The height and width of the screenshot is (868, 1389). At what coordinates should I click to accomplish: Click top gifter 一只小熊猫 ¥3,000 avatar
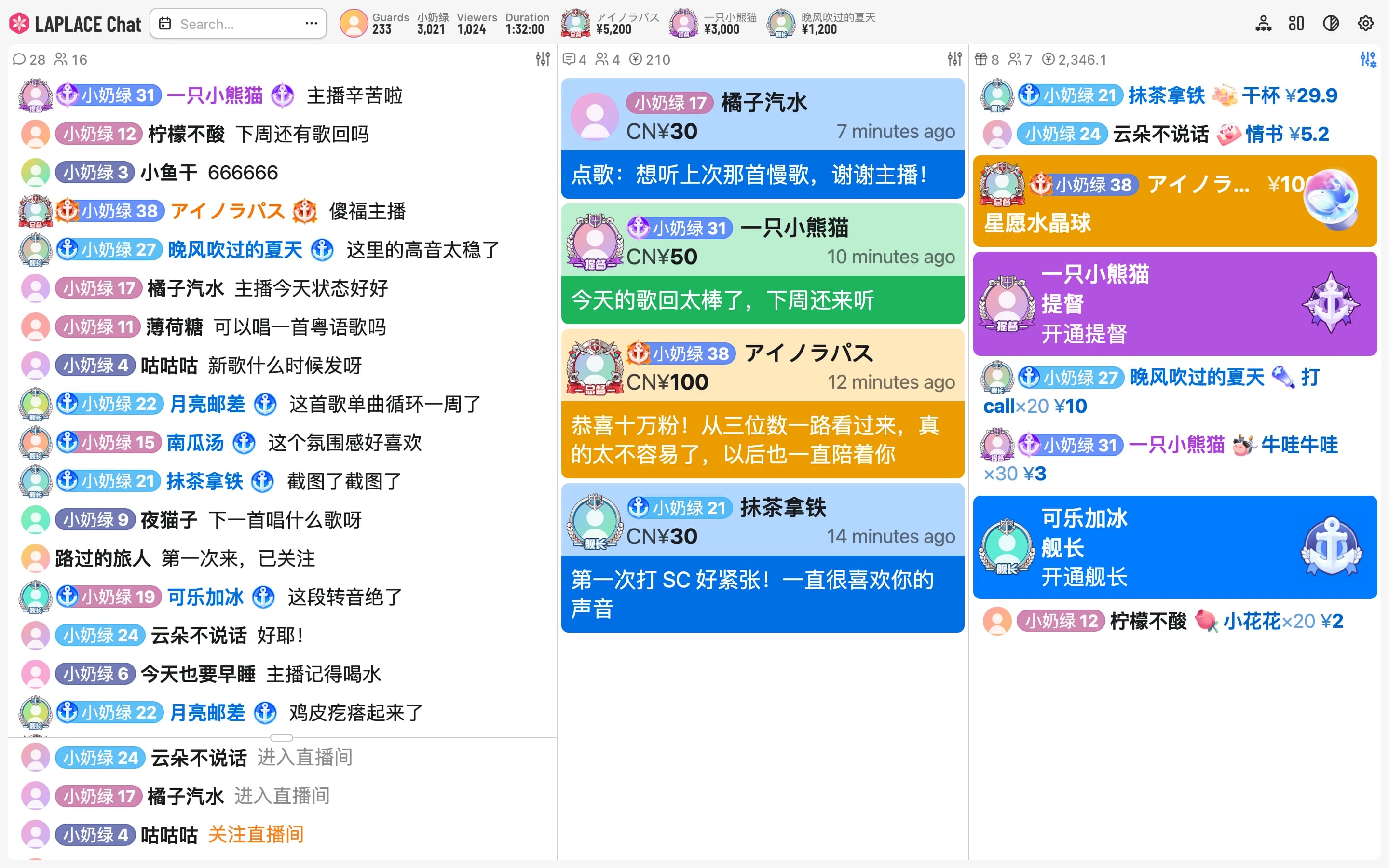(x=683, y=24)
